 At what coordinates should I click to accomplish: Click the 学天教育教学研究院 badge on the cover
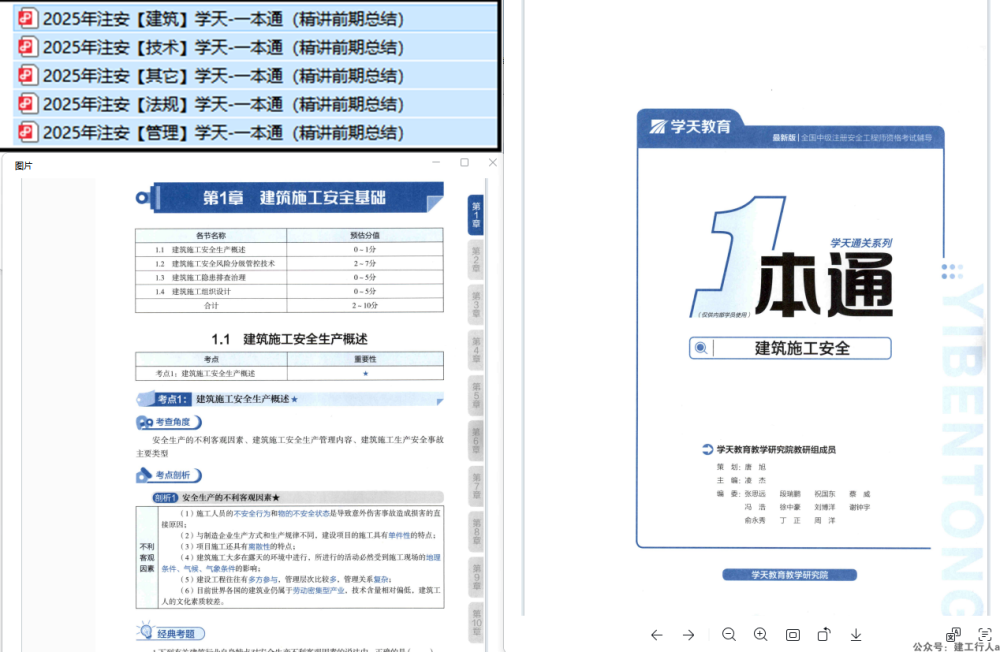[790, 575]
